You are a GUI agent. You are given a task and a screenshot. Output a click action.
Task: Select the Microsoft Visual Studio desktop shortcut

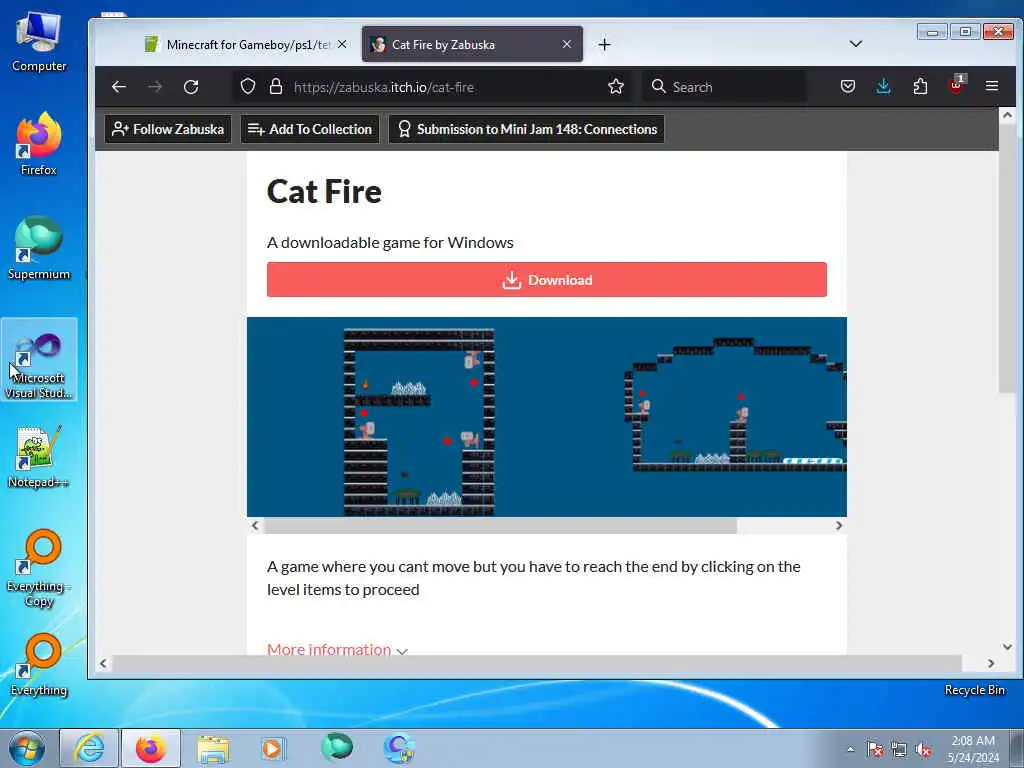point(39,360)
